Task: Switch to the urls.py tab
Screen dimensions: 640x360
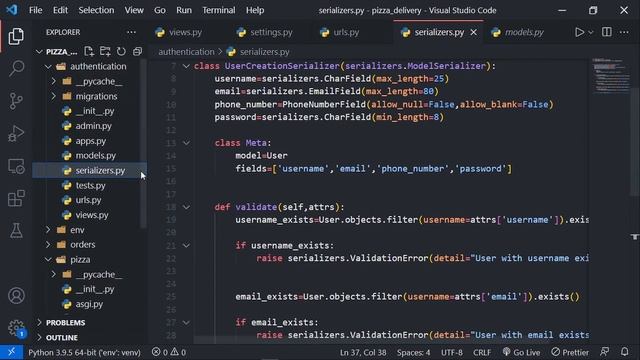Action: point(346,32)
